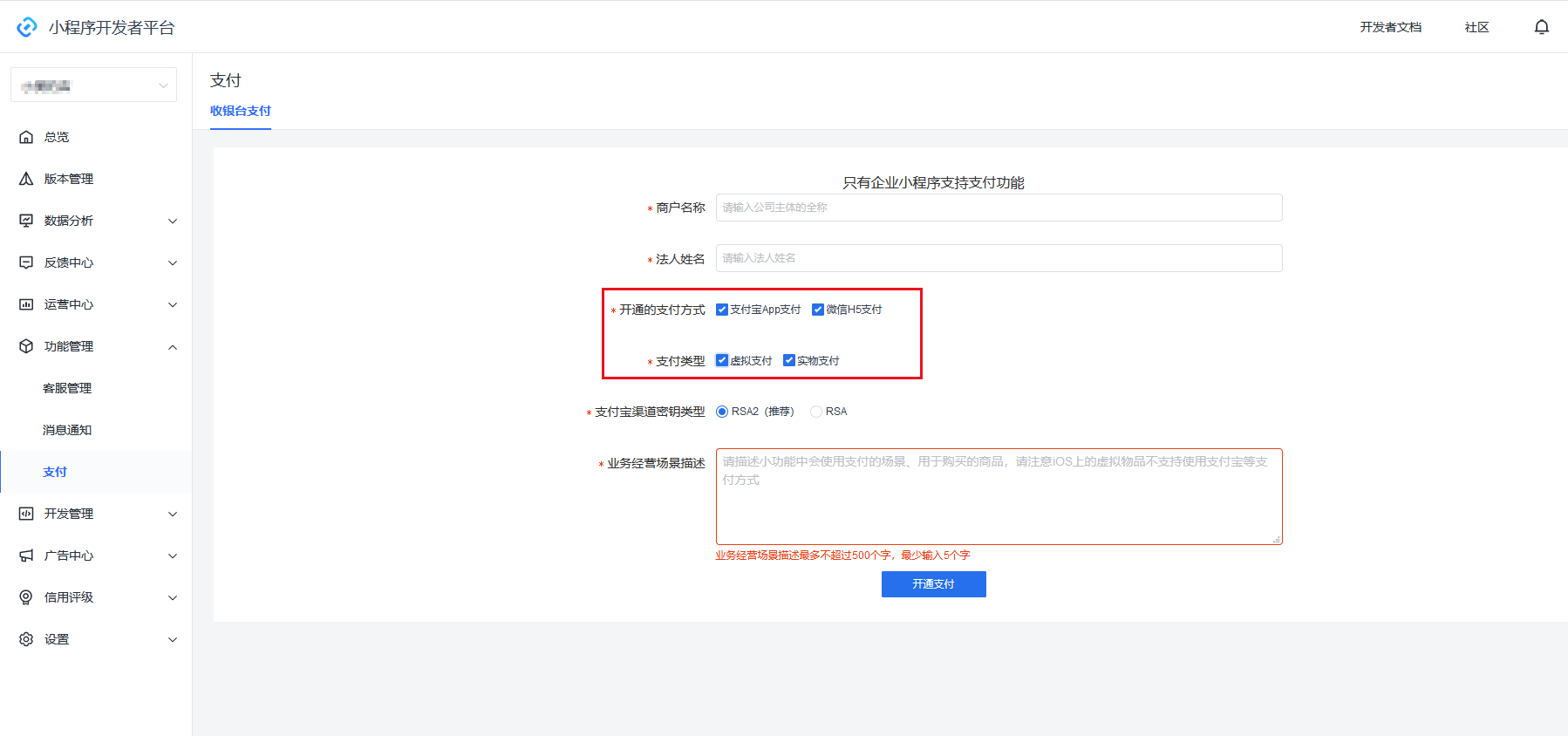Click the 反馈中心 message icon

[x=26, y=262]
